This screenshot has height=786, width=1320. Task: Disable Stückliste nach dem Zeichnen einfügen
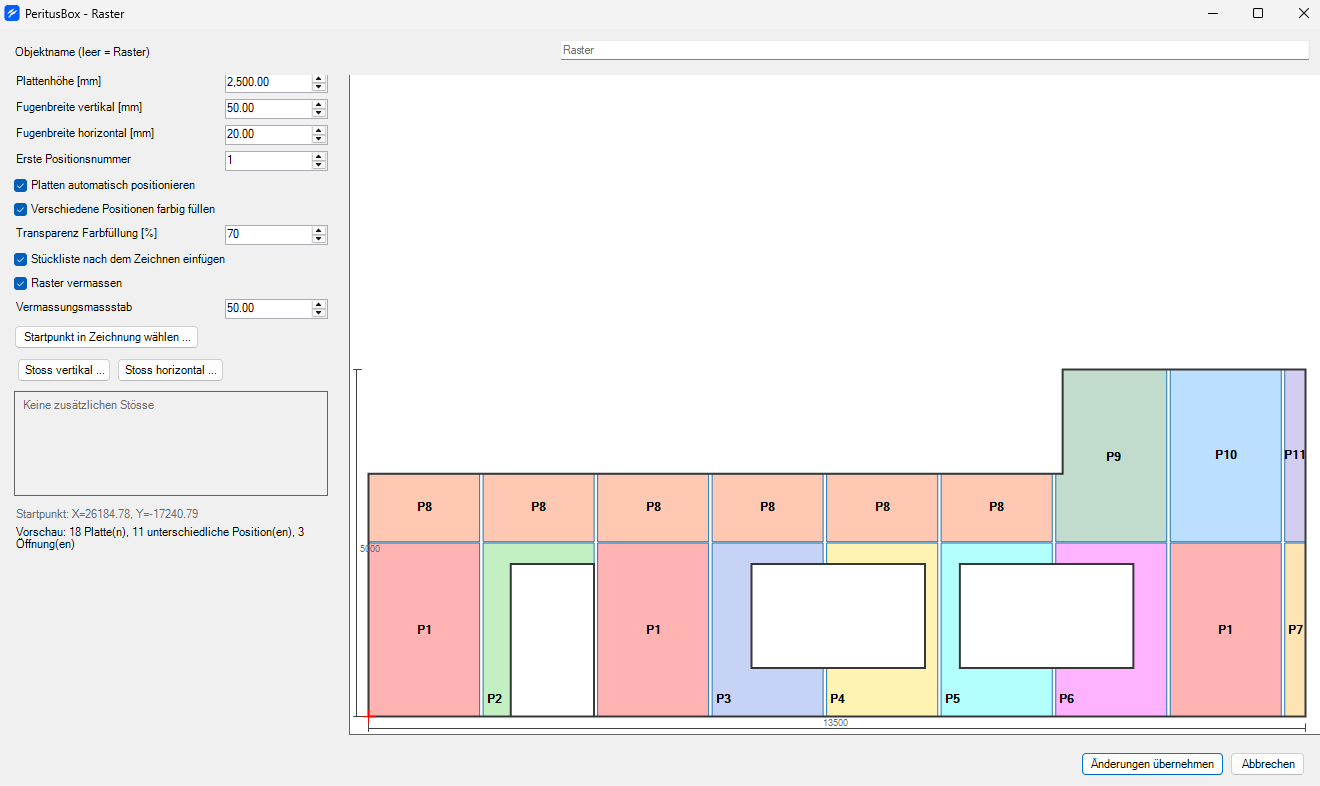(21, 259)
